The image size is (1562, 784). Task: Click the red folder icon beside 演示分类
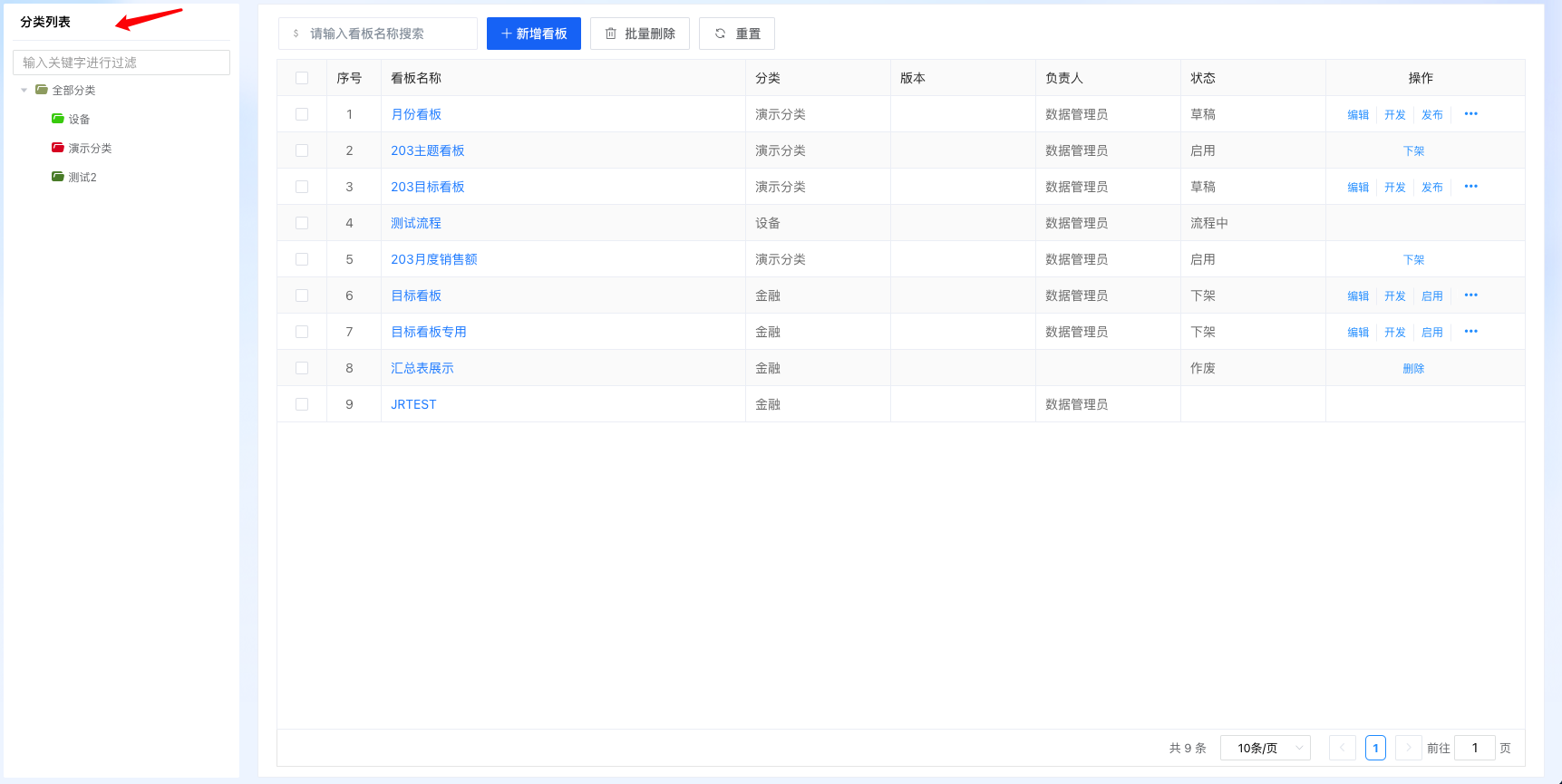58,148
